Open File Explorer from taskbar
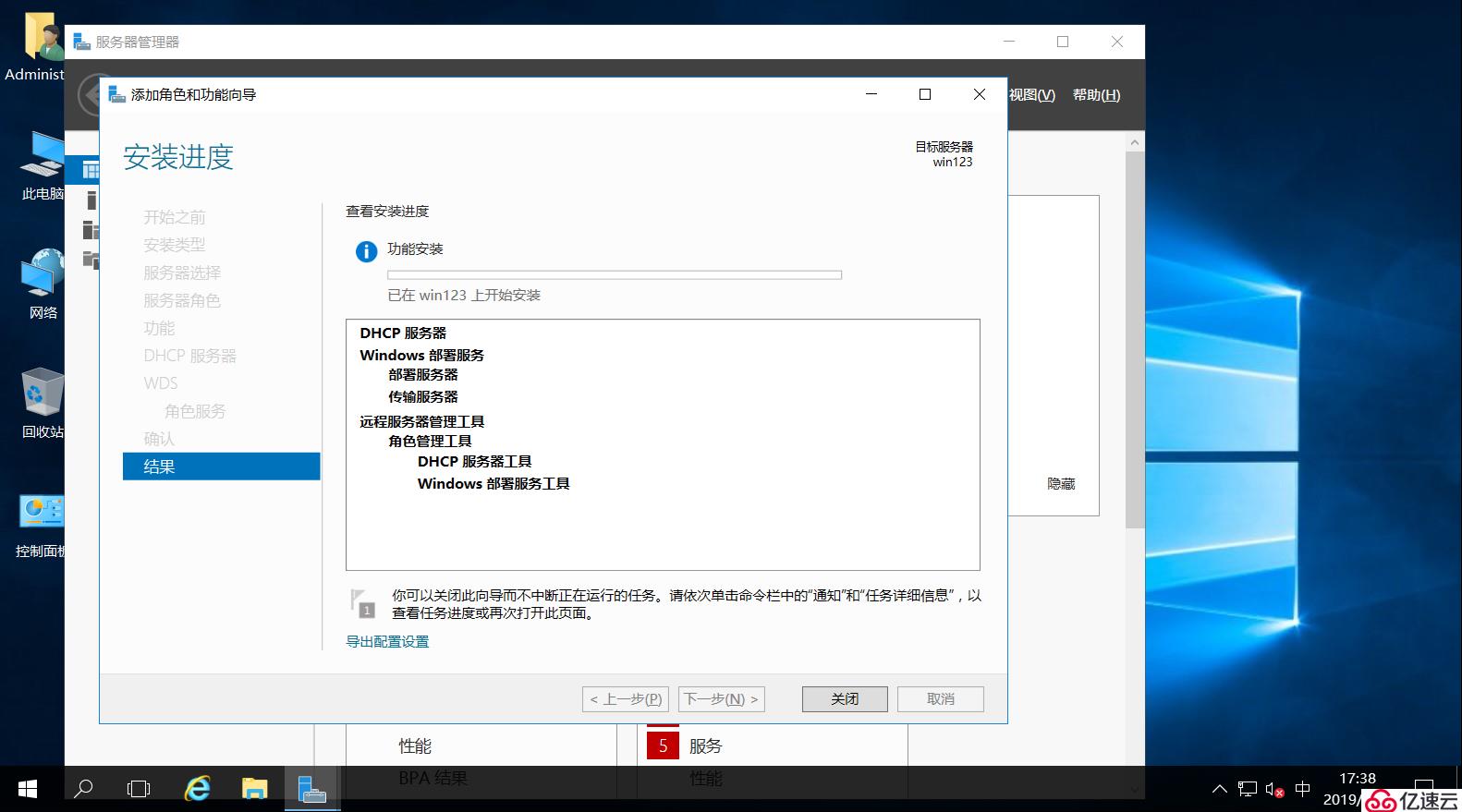 click(254, 789)
